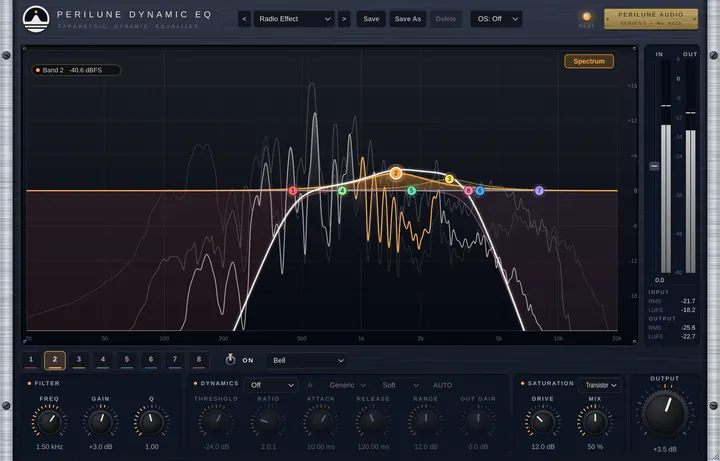Toggle the DYNAMICS section indicator
Screen dimensions: 720x461
point(195,383)
